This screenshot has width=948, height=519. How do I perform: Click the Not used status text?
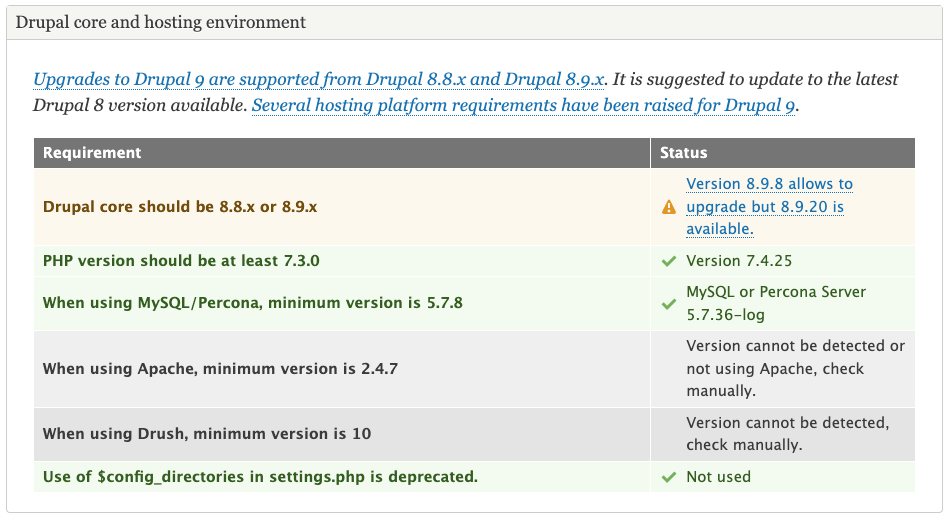coord(718,477)
